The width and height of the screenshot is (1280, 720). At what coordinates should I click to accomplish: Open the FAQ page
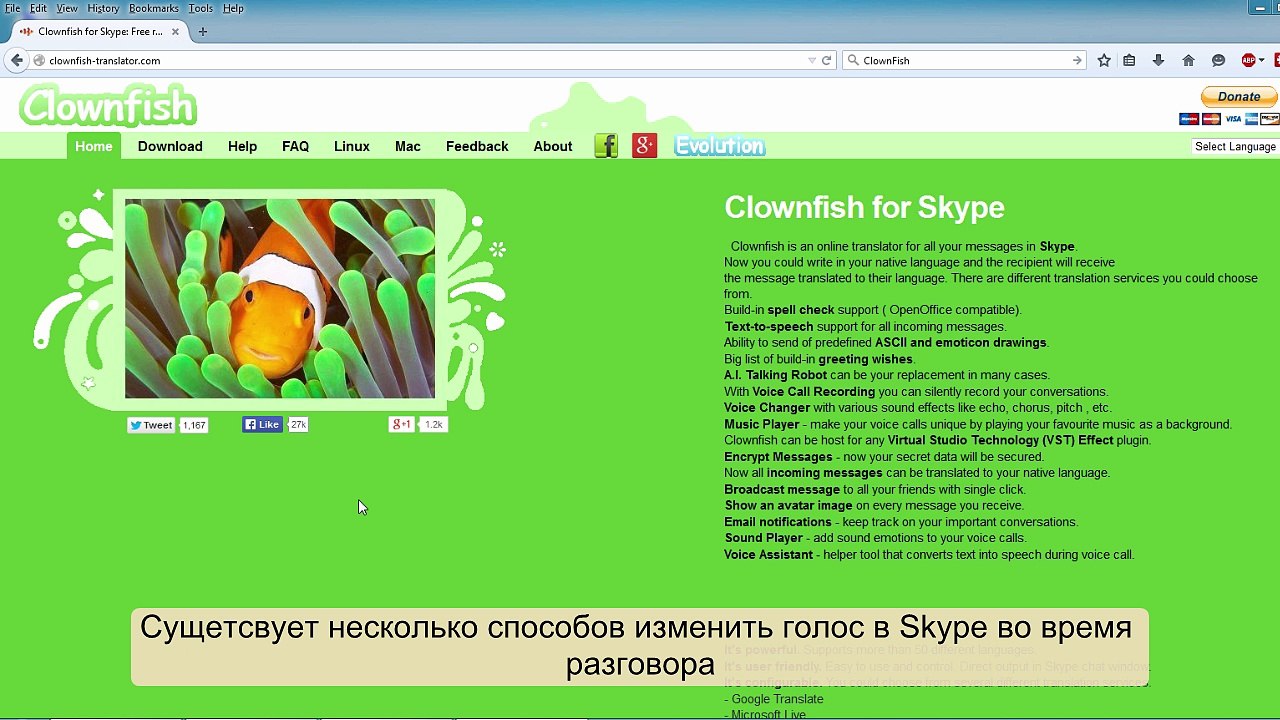coord(295,146)
